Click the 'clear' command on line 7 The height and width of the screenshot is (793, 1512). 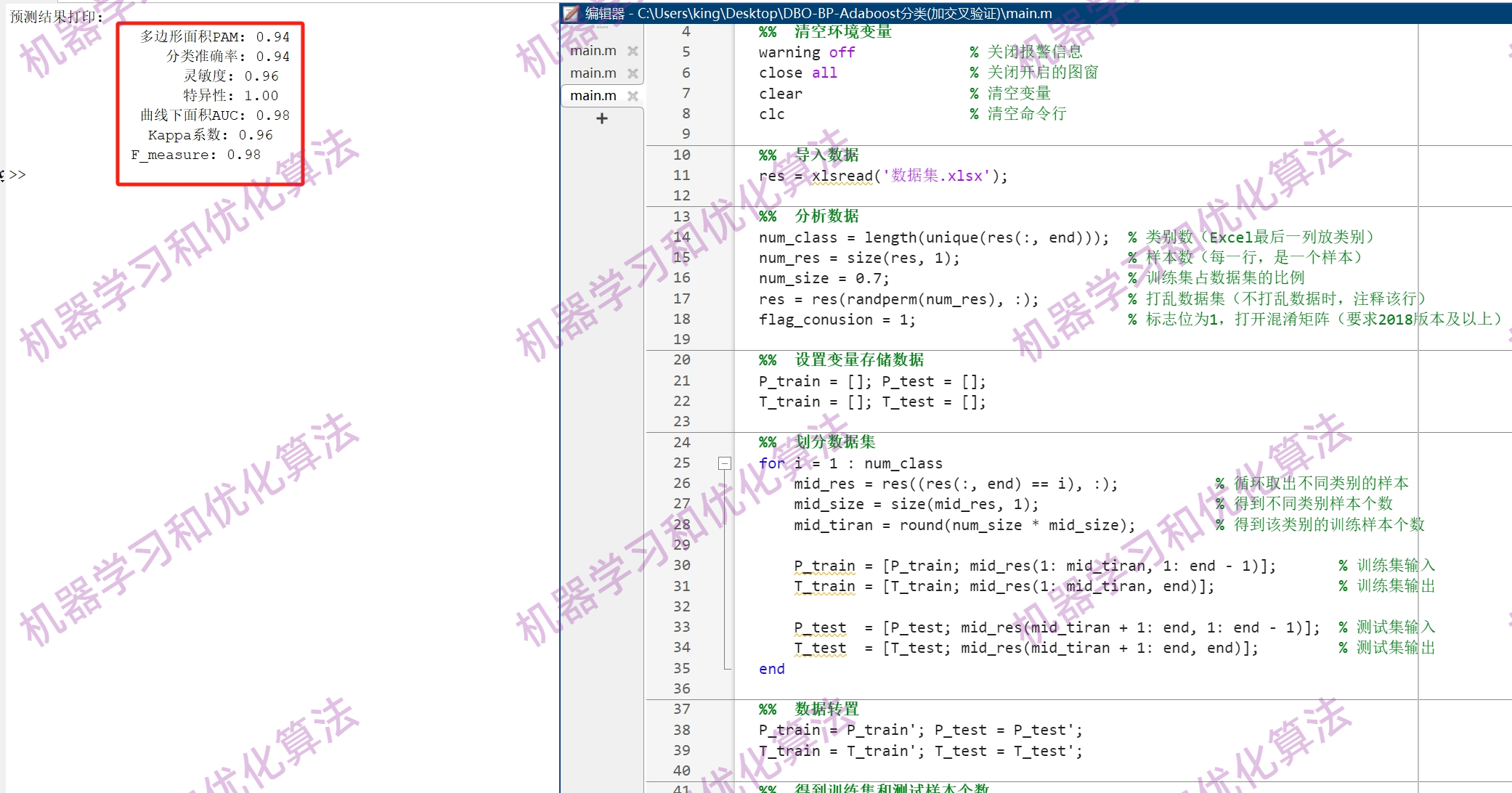click(x=779, y=93)
